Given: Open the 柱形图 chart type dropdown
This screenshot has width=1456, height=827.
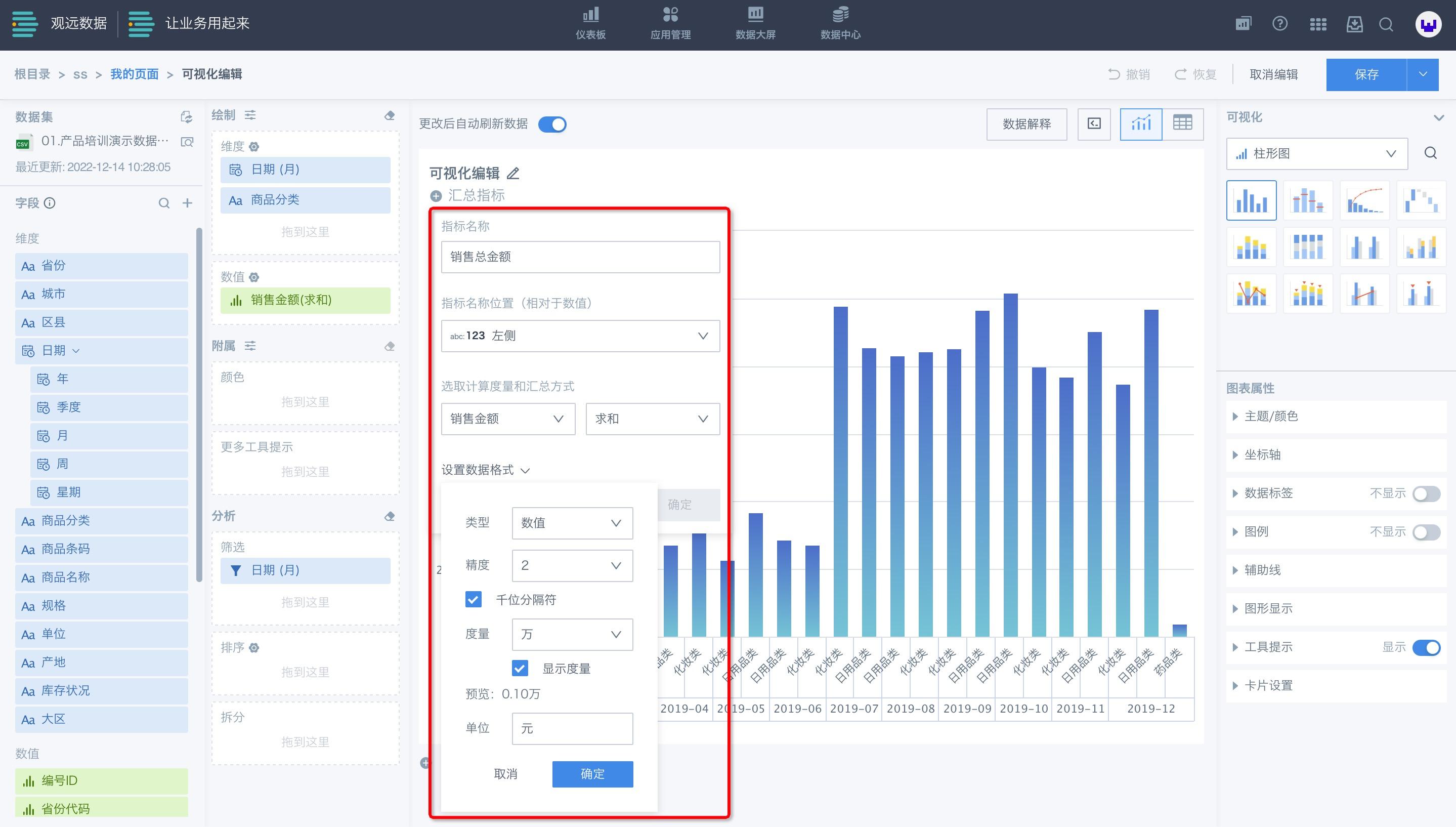Looking at the screenshot, I should (1317, 154).
